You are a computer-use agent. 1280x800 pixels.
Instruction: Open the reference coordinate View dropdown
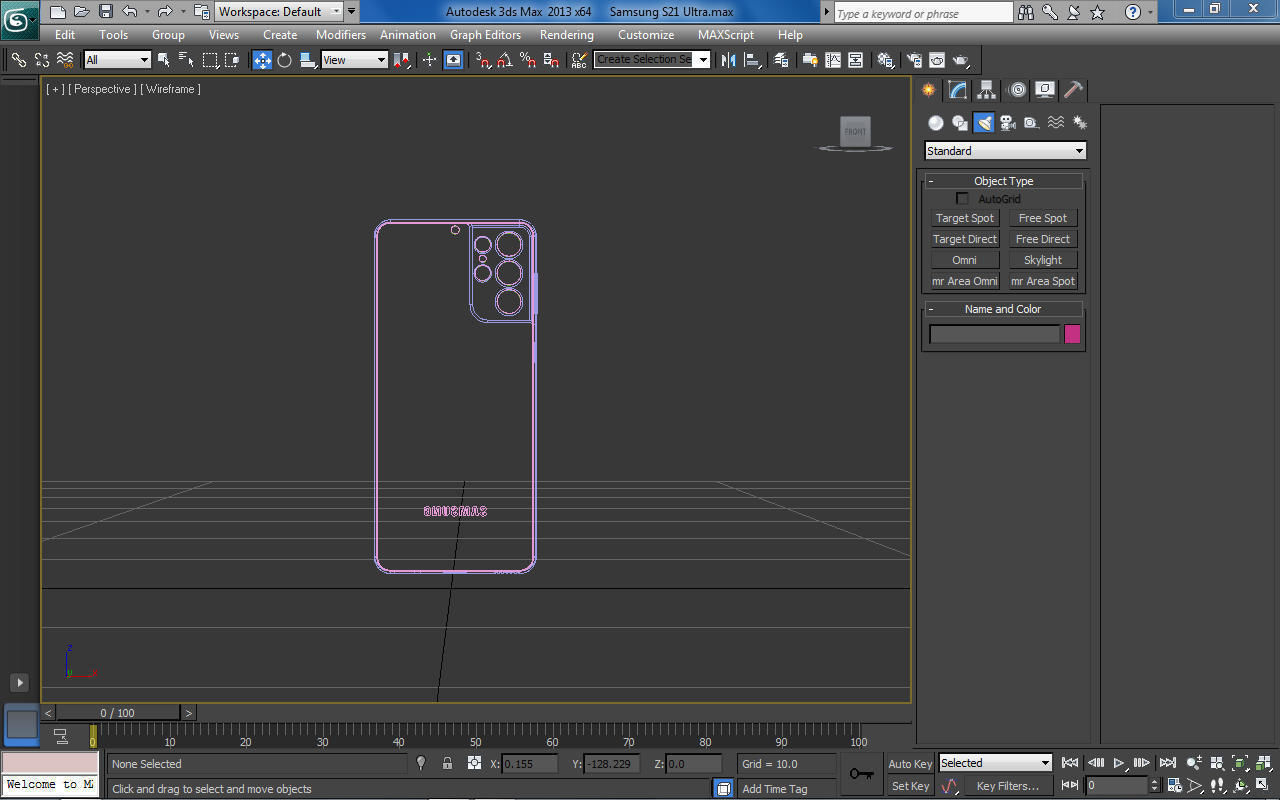[x=354, y=60]
